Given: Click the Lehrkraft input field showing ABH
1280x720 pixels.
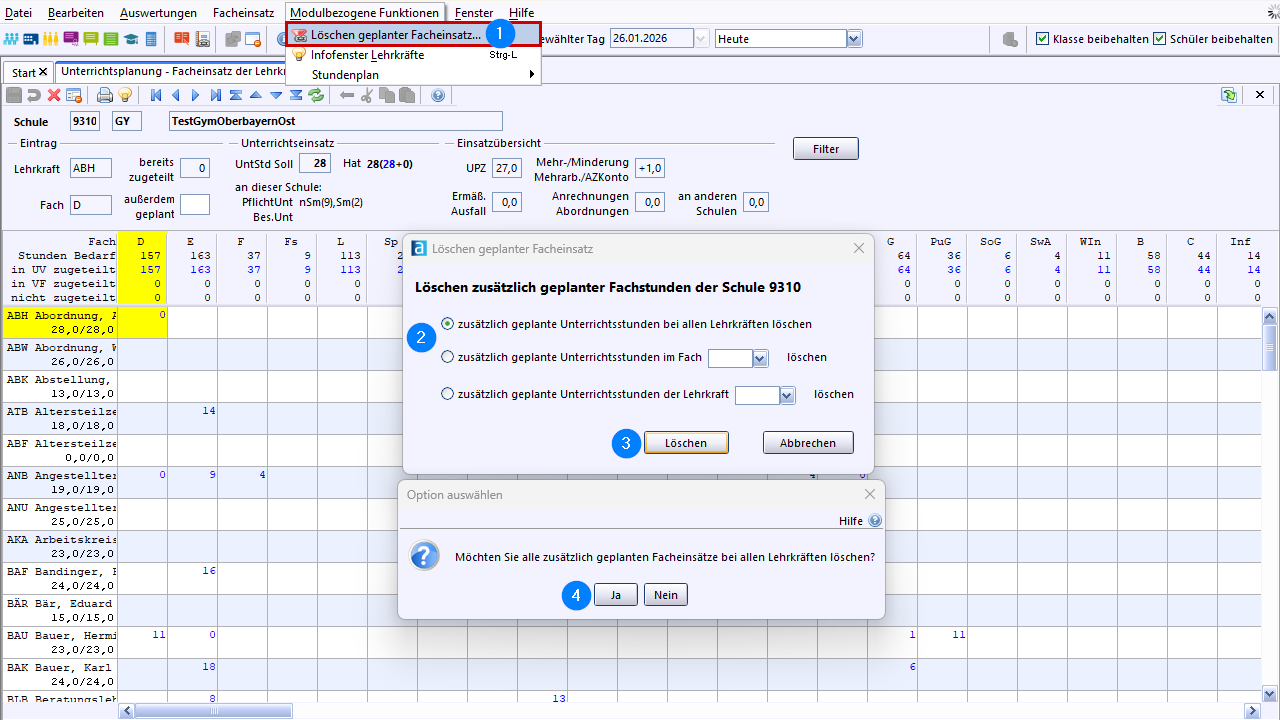Looking at the screenshot, I should [91, 168].
